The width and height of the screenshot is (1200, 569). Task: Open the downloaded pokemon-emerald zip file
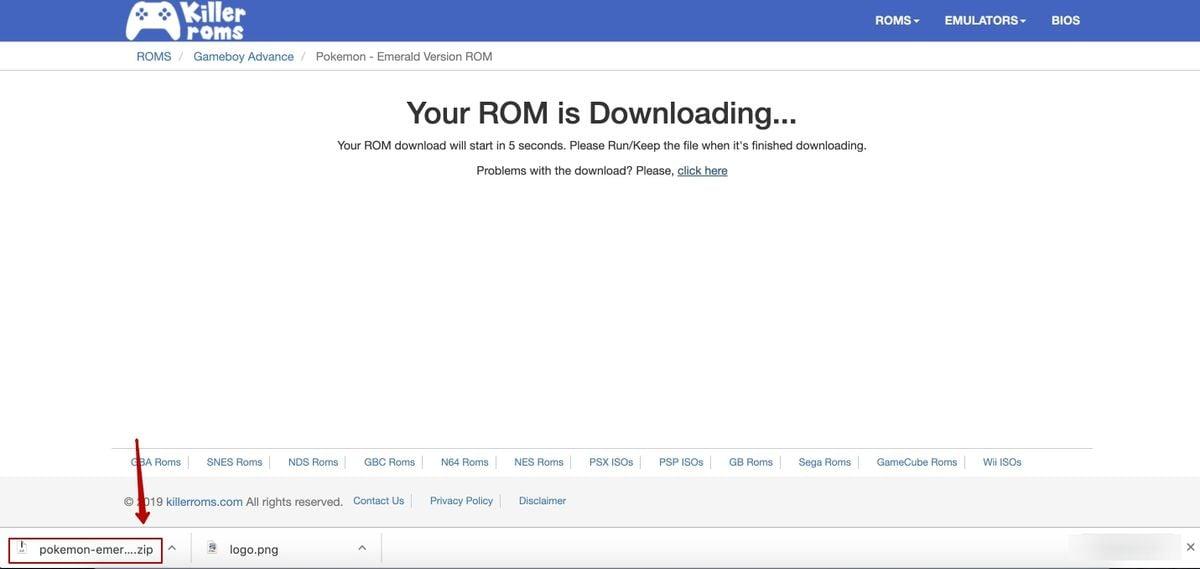86,549
